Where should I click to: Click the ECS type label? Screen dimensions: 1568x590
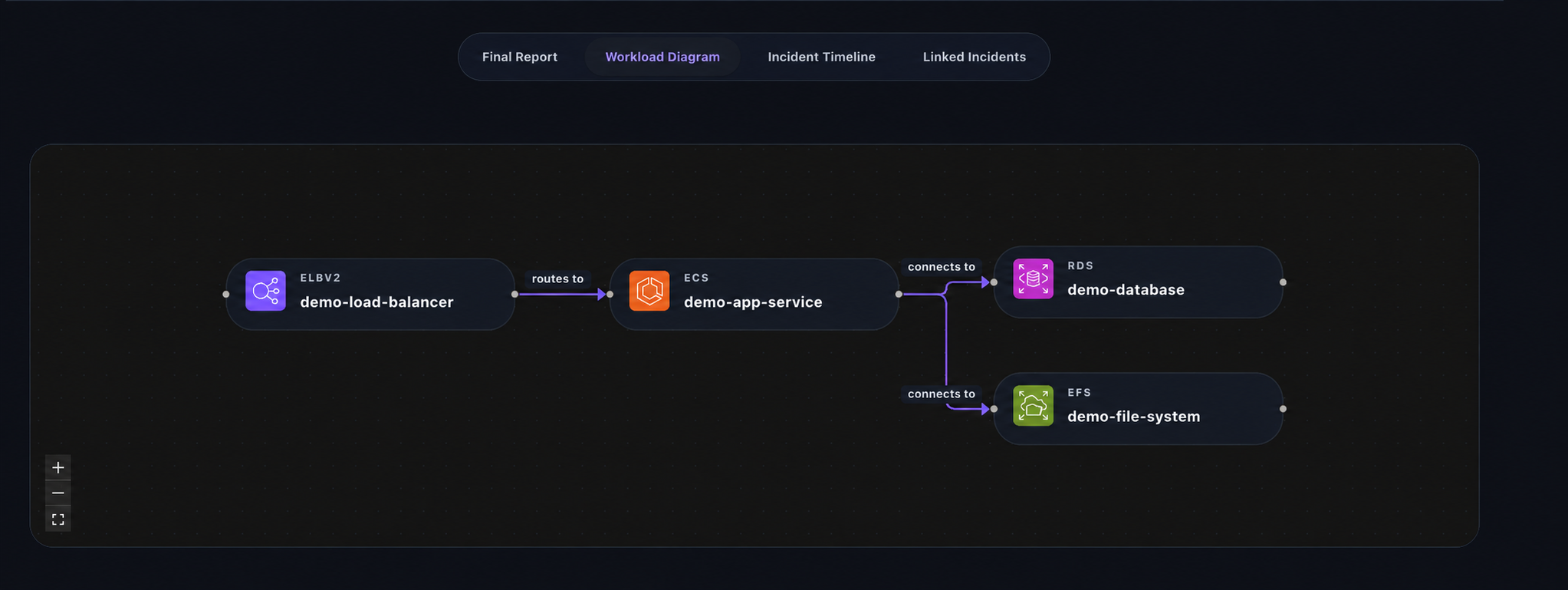tap(696, 278)
